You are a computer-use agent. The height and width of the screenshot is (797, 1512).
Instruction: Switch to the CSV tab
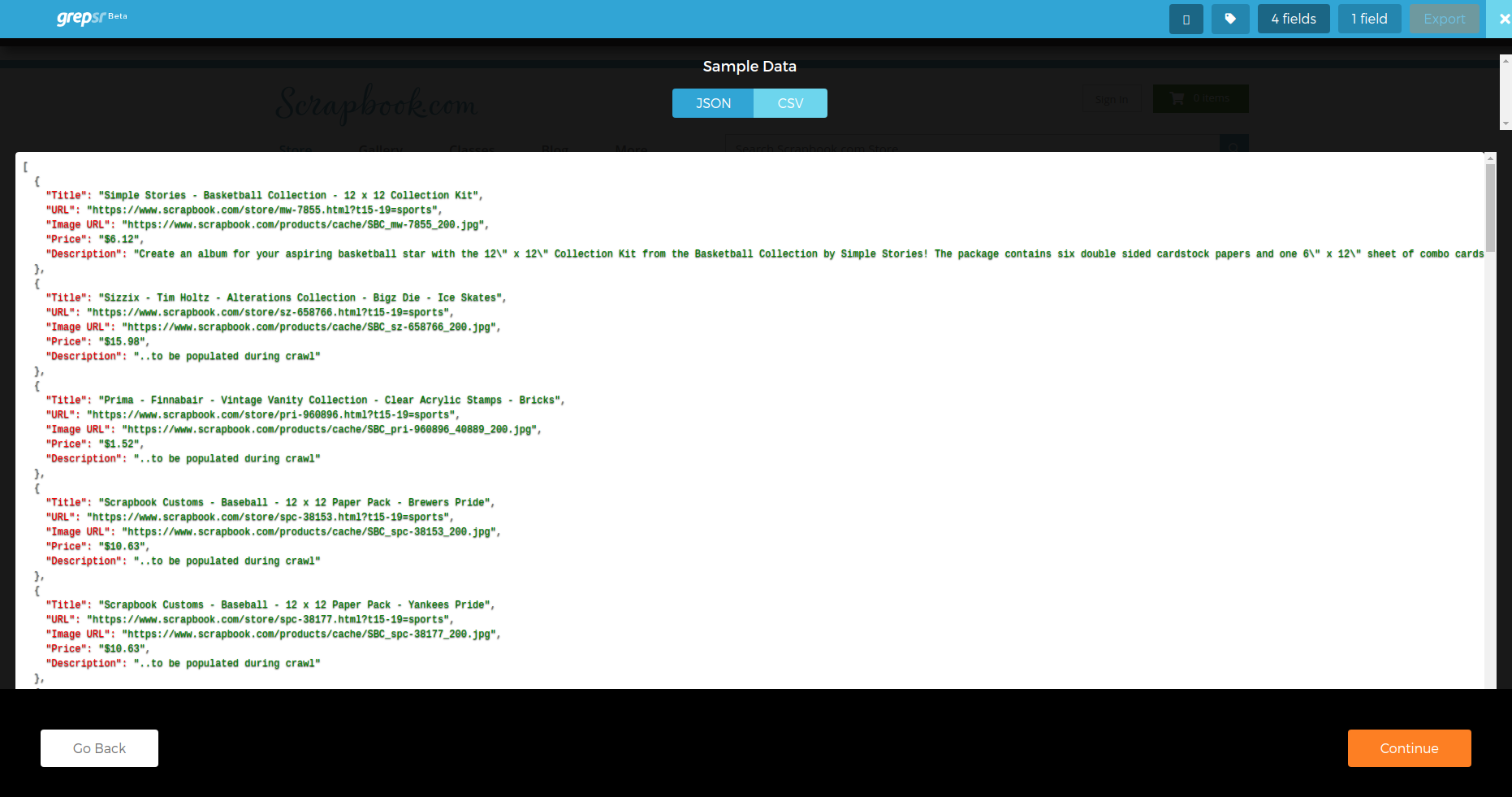[x=790, y=103]
